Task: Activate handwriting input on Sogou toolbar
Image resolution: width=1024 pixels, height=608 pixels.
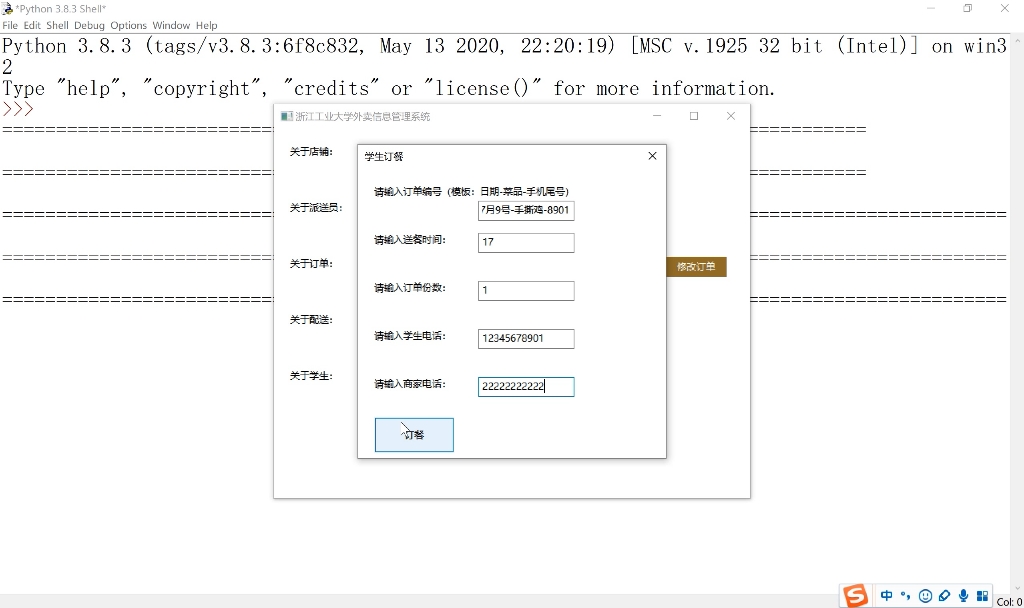Action: (x=944, y=595)
